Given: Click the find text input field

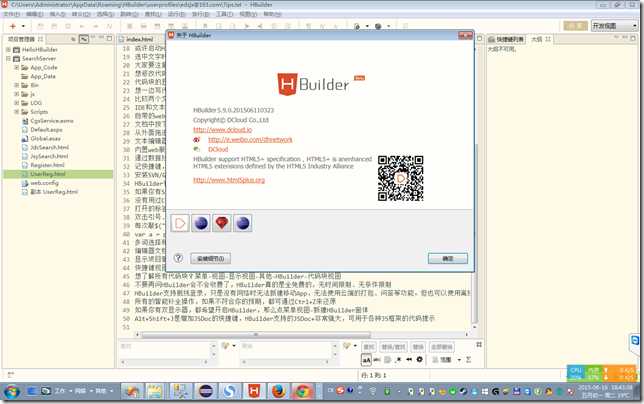Looking at the screenshot, I should click(167, 350).
